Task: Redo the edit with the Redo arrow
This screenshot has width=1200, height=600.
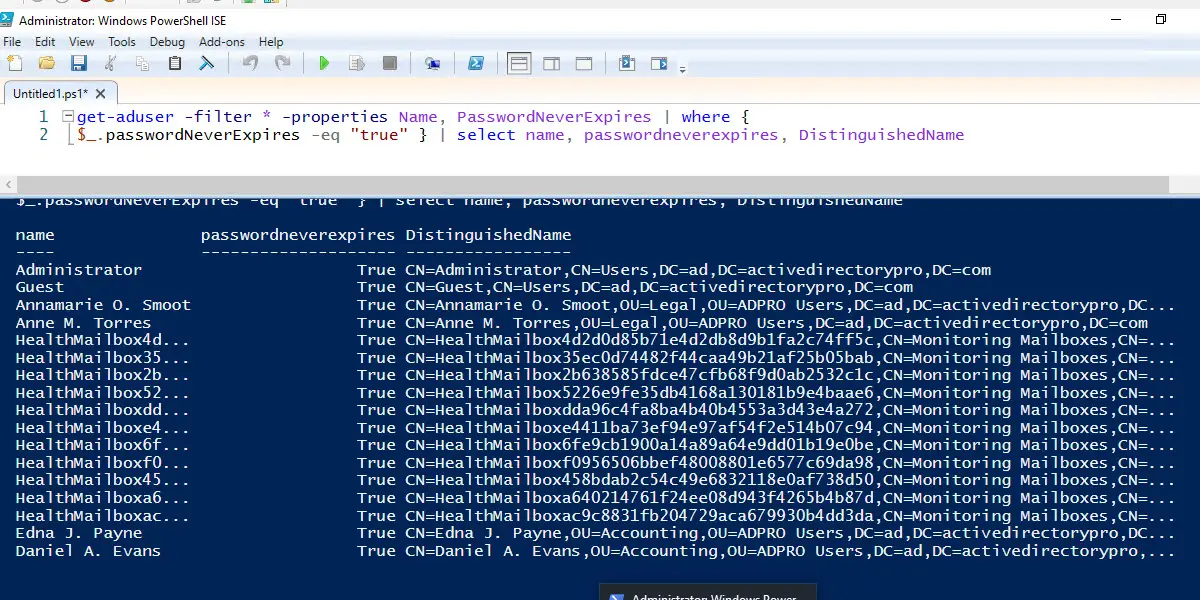Action: pos(283,63)
